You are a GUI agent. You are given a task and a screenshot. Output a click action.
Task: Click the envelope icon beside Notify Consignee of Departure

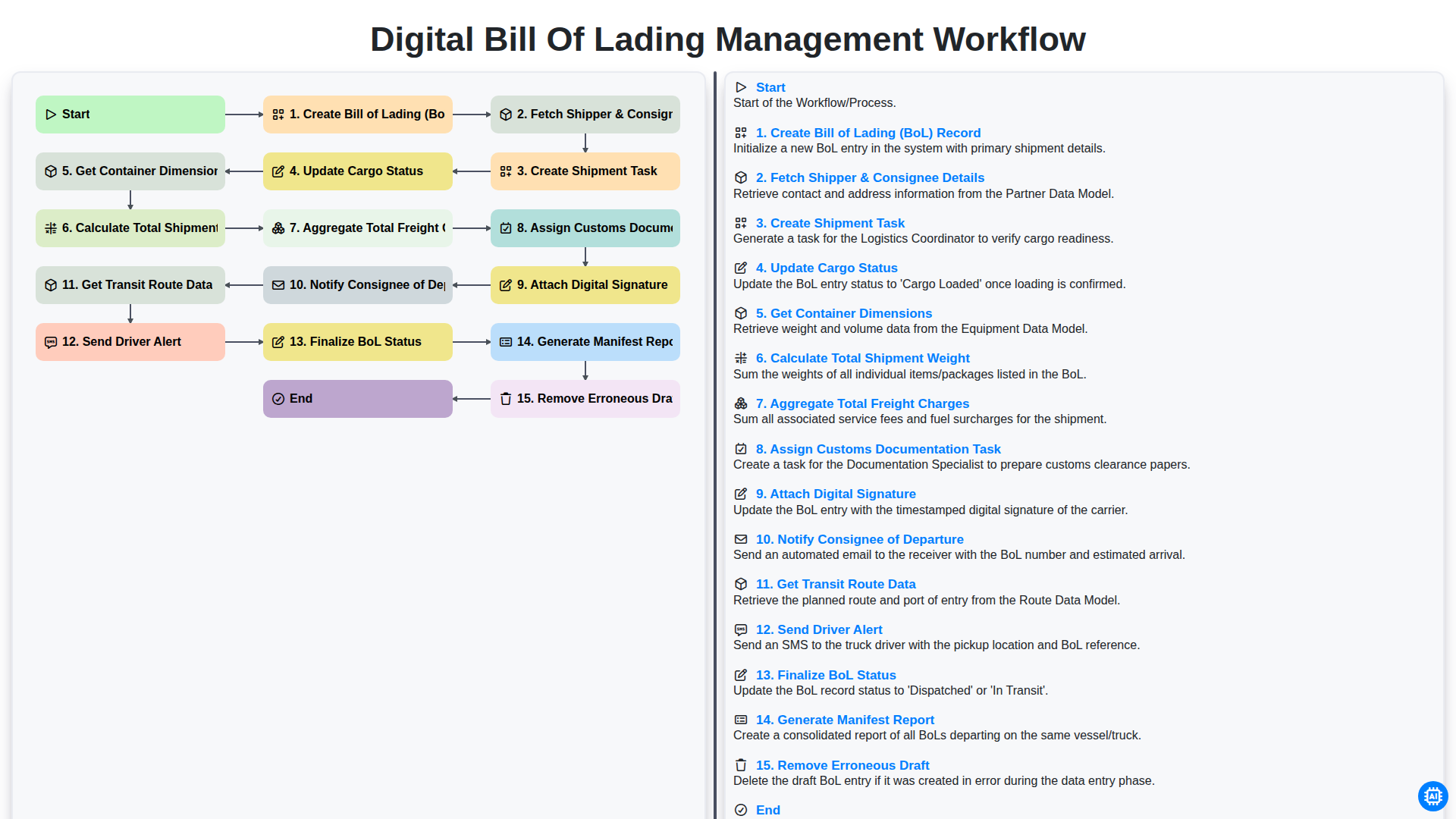coord(741,539)
